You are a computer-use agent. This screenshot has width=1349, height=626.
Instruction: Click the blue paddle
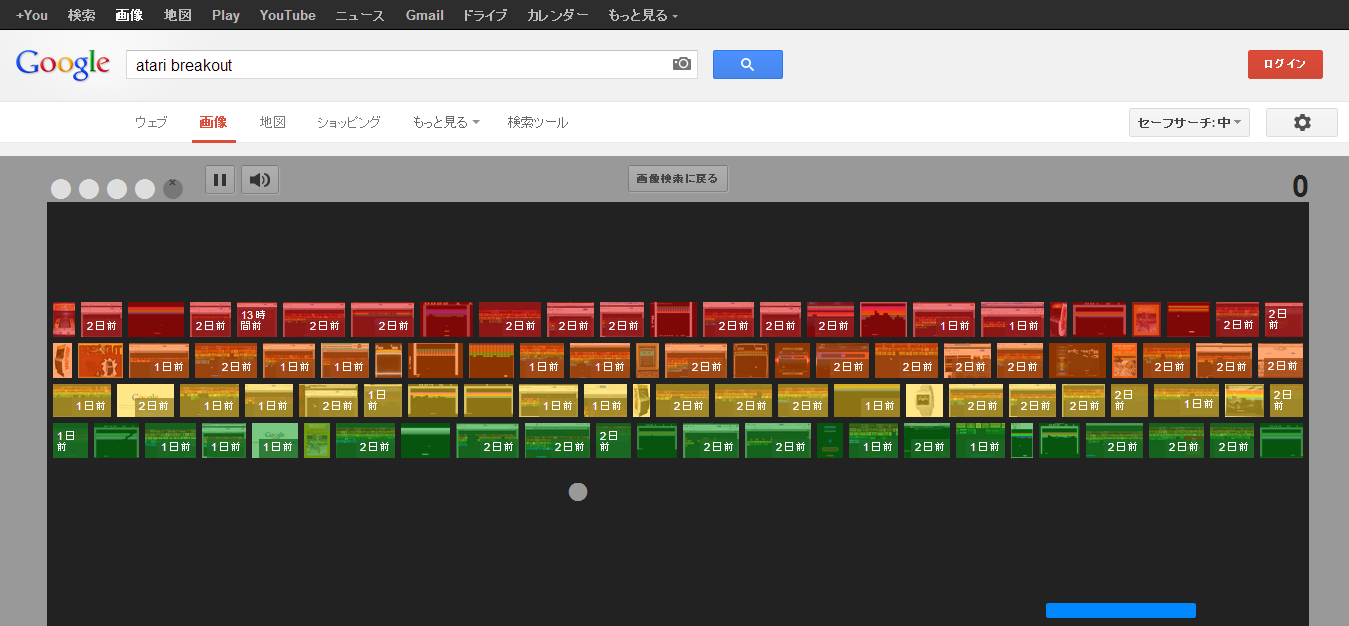1120,610
